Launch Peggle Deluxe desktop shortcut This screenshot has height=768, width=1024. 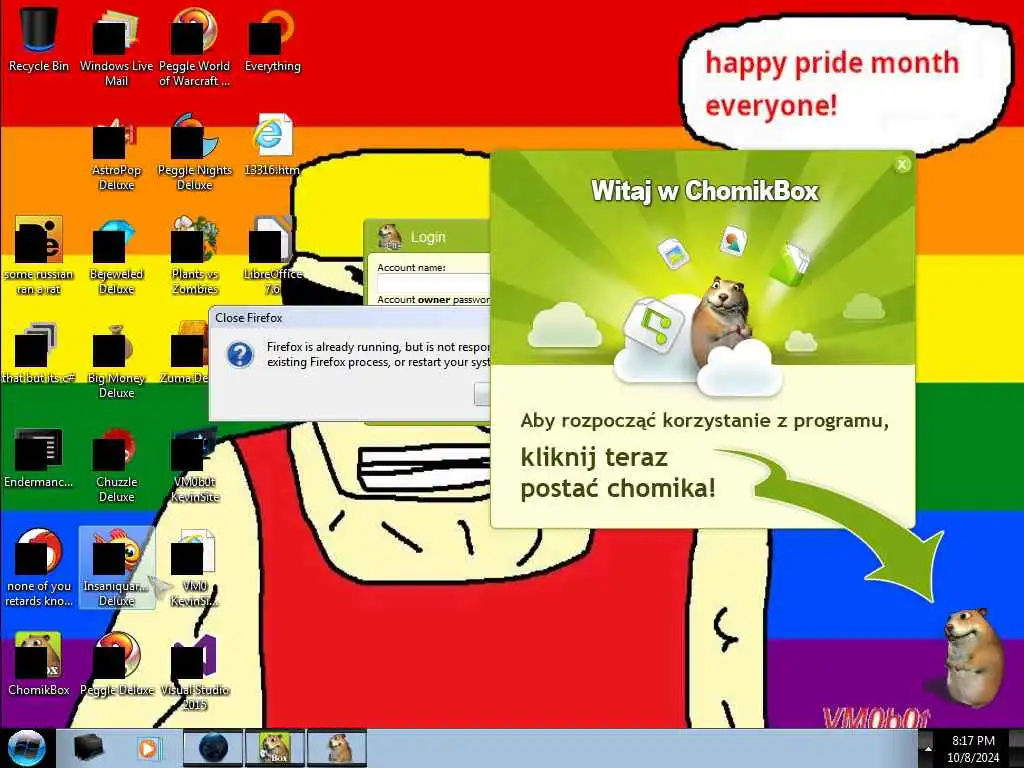116,665
